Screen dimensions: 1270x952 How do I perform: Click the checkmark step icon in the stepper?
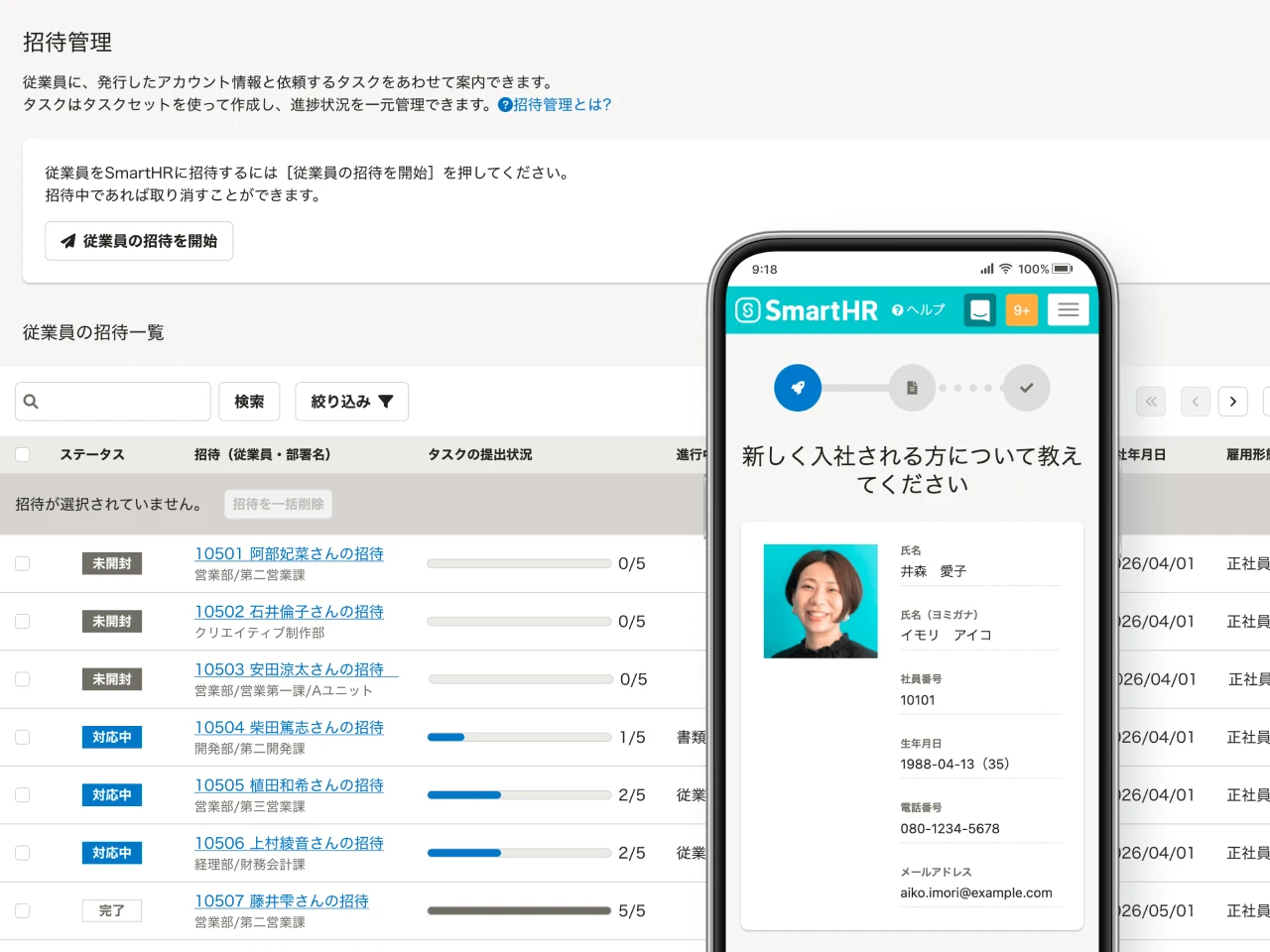coord(1026,388)
